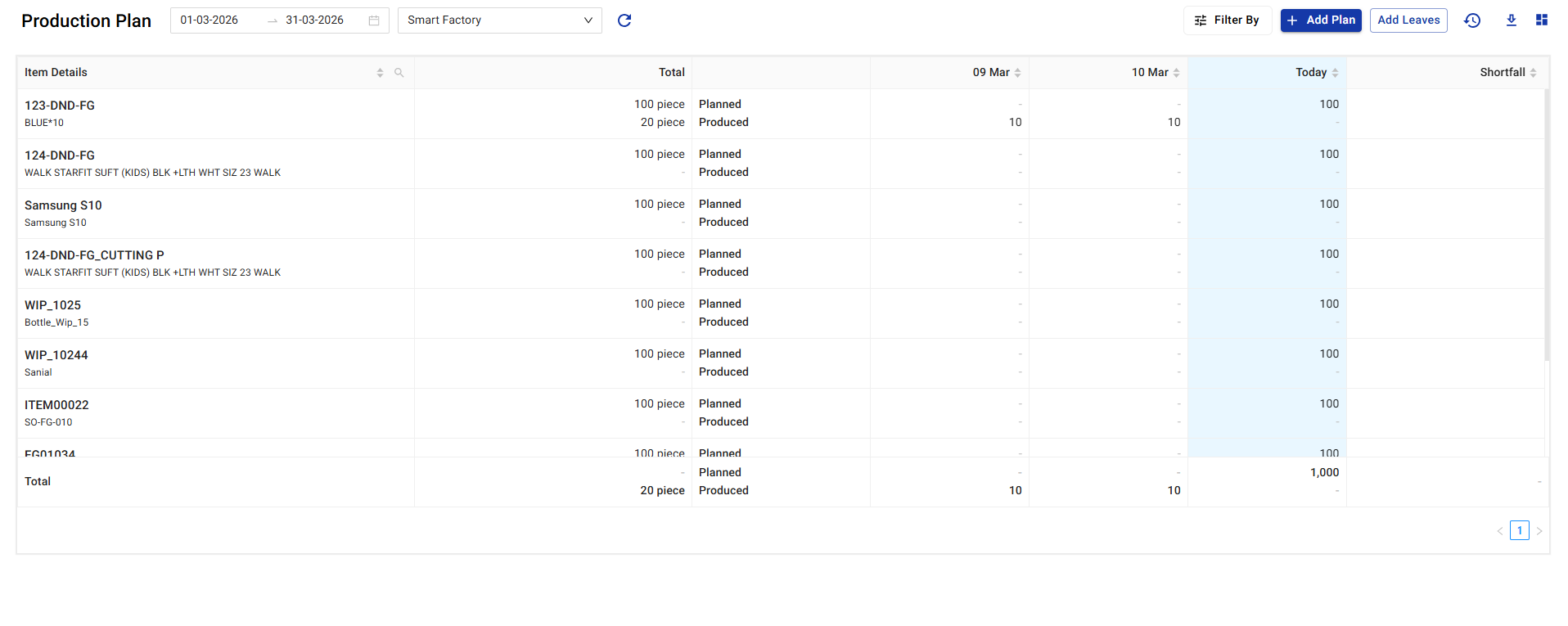
Task: Open the Filter By options
Action: click(1227, 20)
